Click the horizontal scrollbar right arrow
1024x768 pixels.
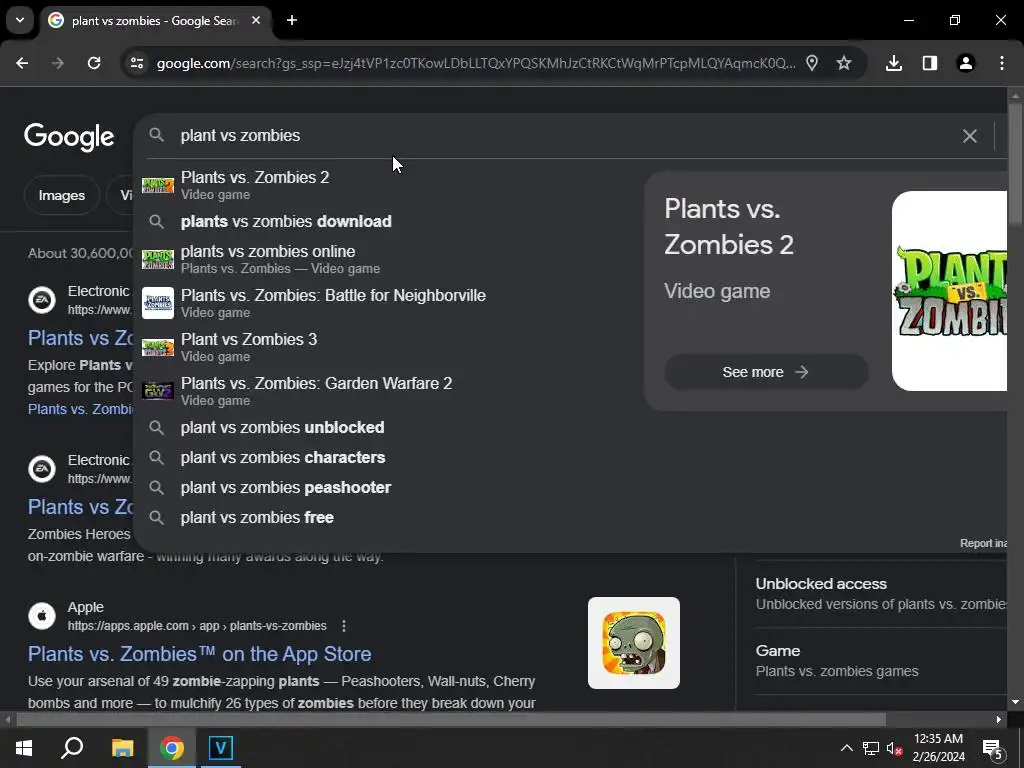point(999,720)
